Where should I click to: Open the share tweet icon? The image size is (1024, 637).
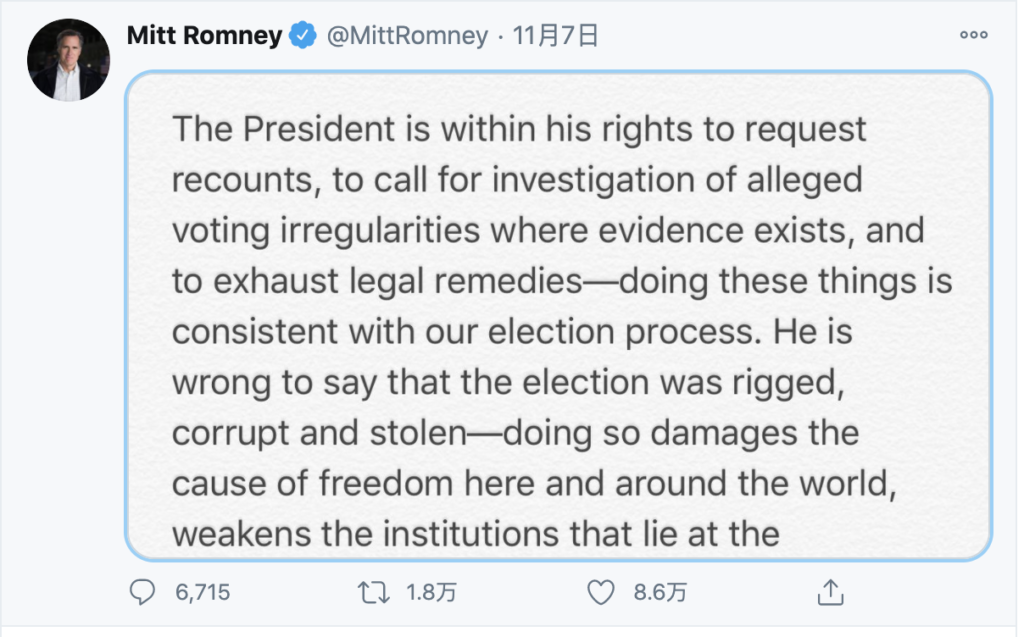(x=829, y=593)
